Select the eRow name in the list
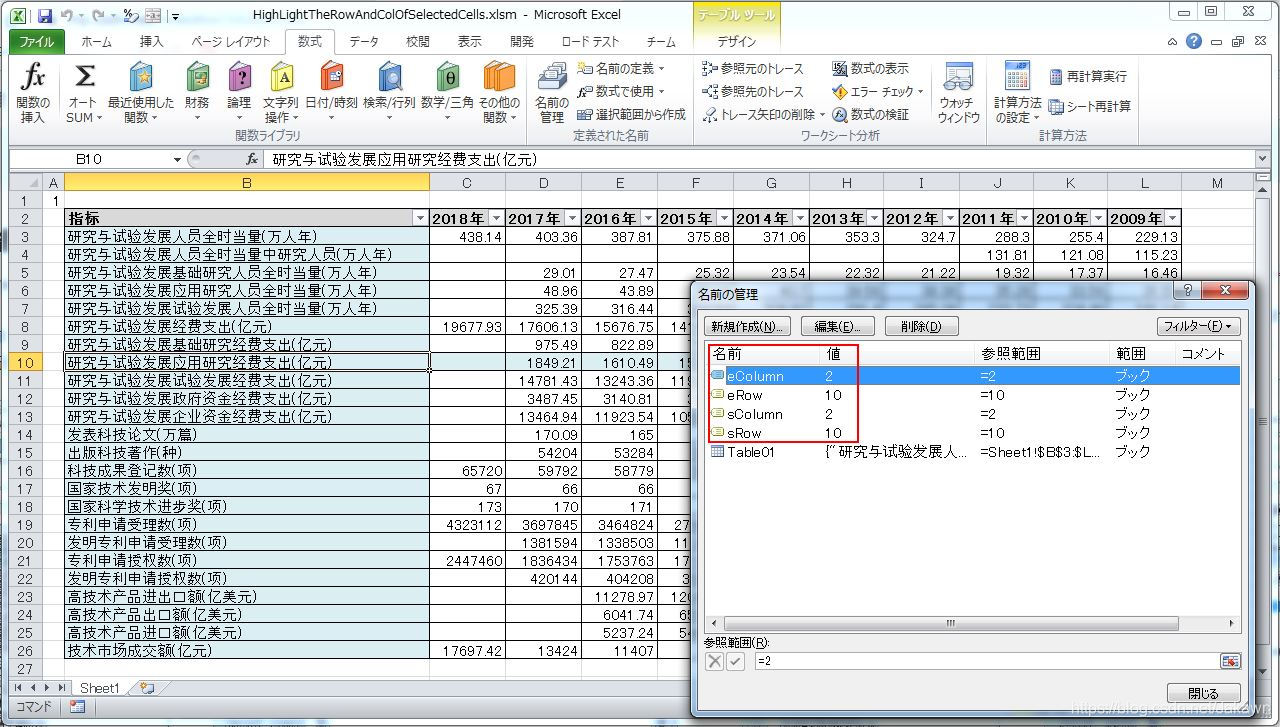The height and width of the screenshot is (727, 1280). pos(744,395)
